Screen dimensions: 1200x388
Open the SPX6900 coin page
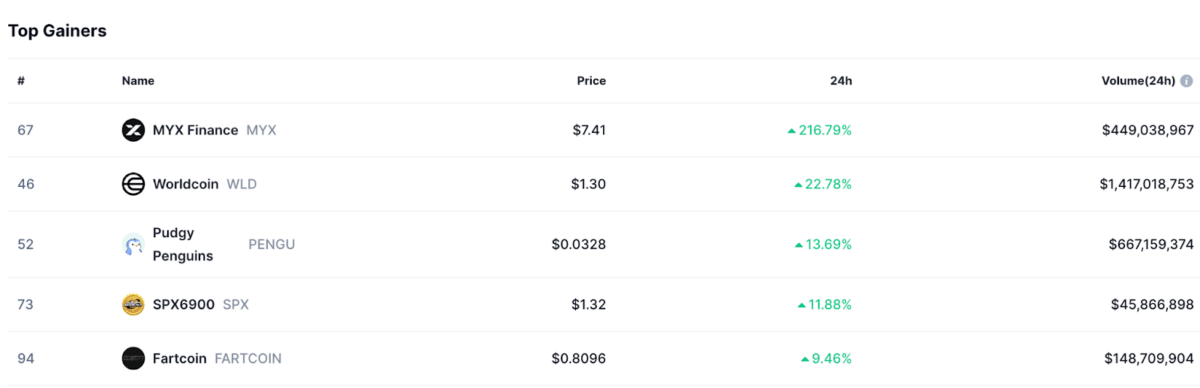coord(183,304)
